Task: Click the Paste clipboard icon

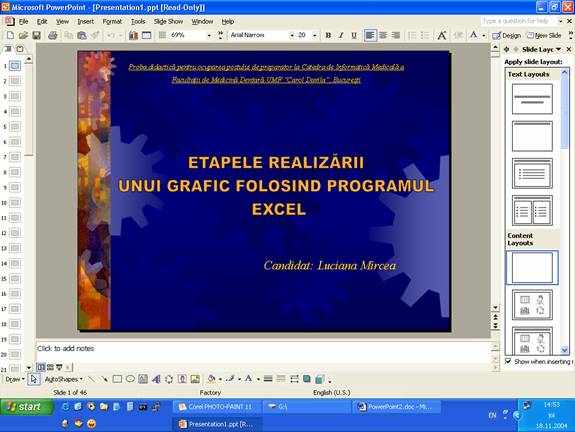Action: tap(82, 35)
